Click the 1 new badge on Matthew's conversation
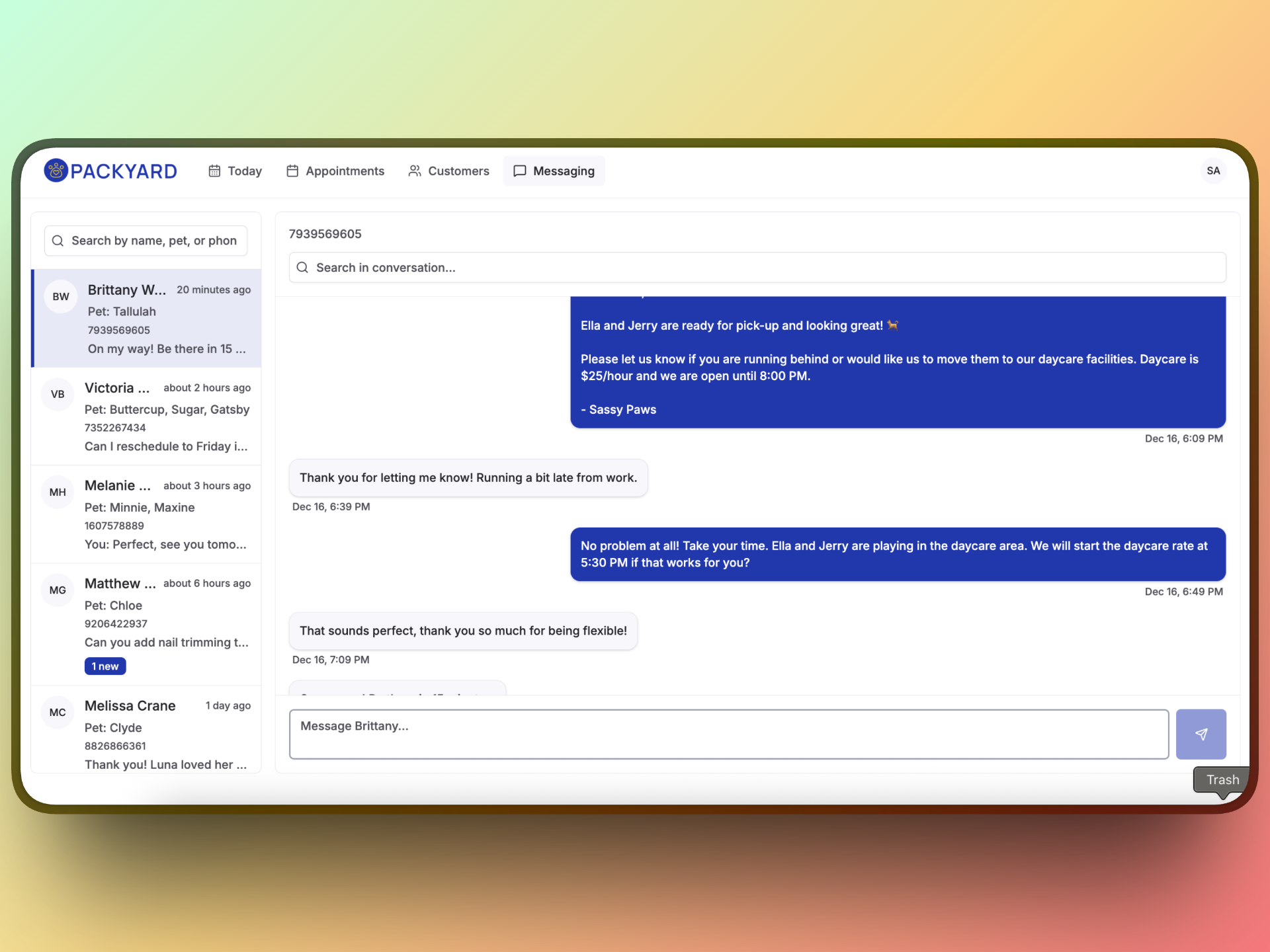The width and height of the screenshot is (1270, 952). click(105, 666)
